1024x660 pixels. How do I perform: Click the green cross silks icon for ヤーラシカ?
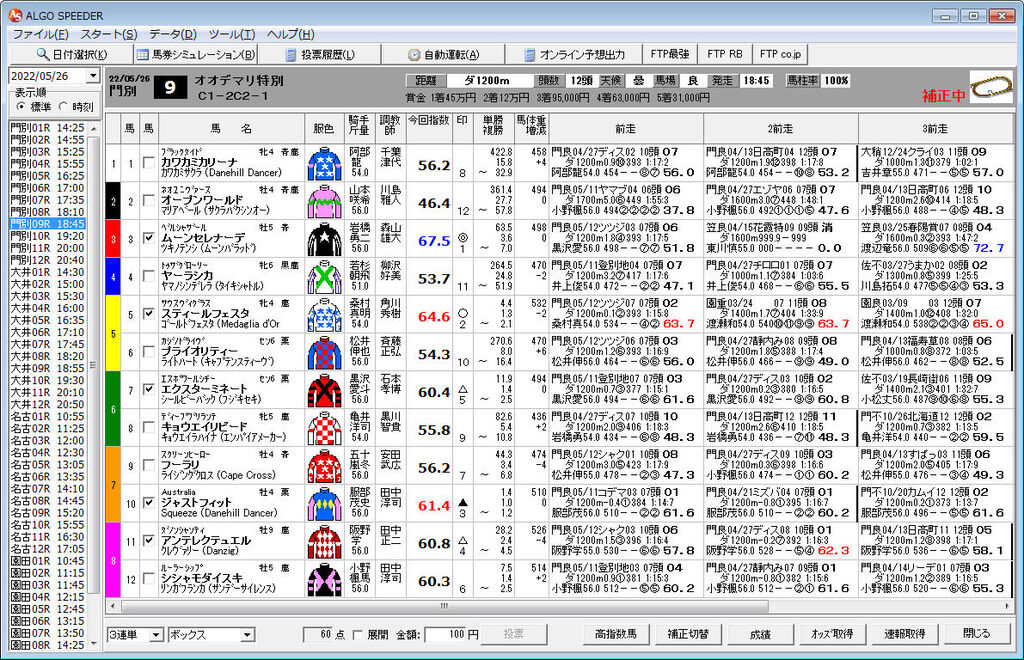point(325,277)
